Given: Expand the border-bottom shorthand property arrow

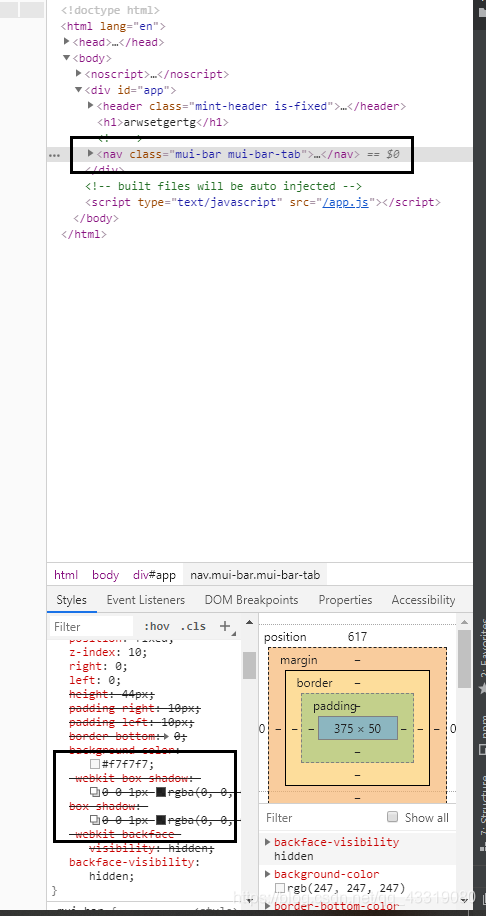Looking at the screenshot, I should (x=167, y=736).
